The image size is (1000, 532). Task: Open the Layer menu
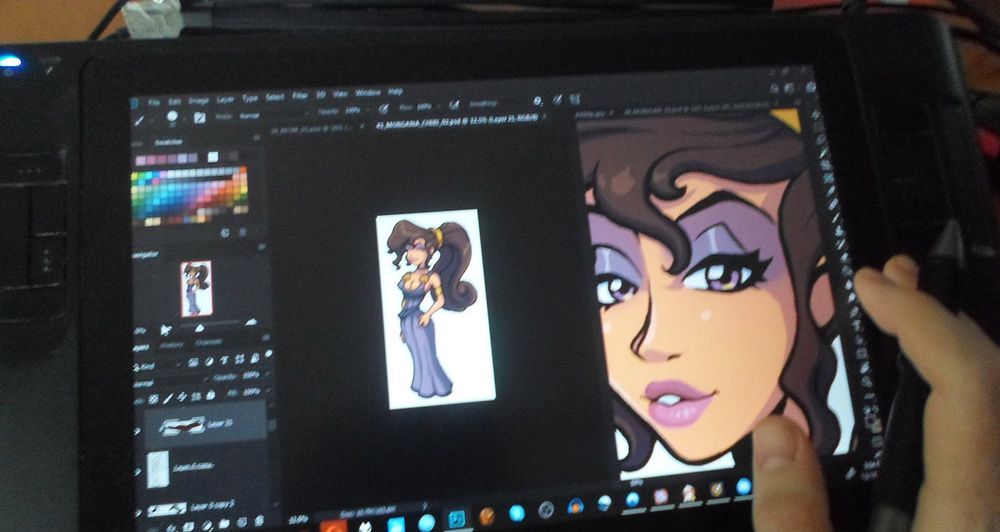click(x=225, y=100)
